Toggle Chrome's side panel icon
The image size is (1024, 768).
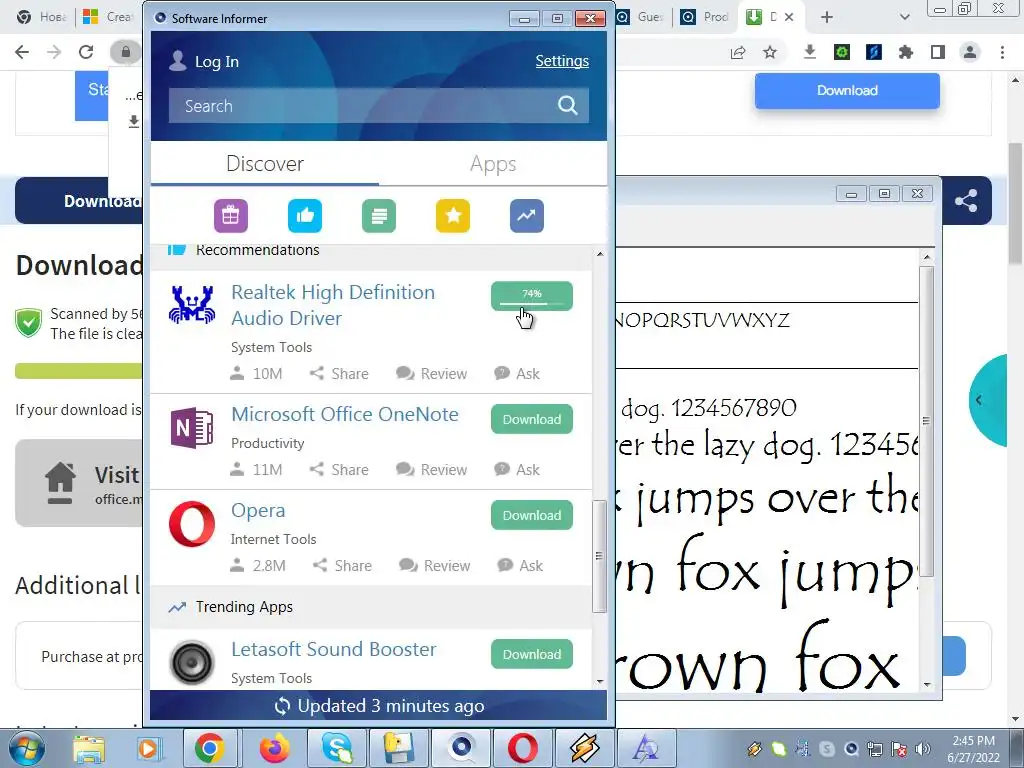tap(938, 52)
